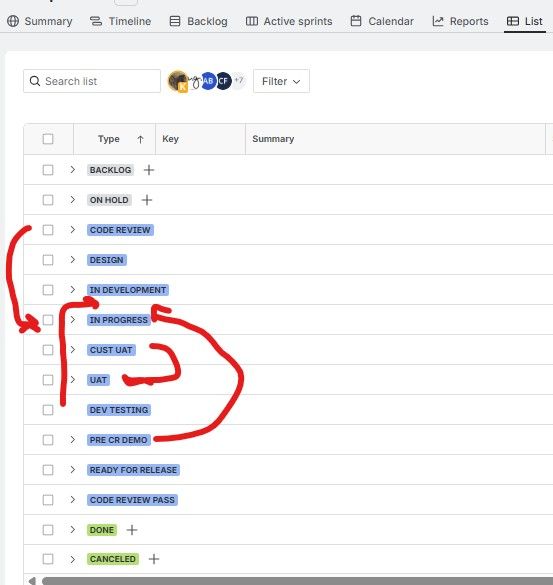This screenshot has height=585, width=553.
Task: Expand the CANCELED group
Action: click(72, 559)
